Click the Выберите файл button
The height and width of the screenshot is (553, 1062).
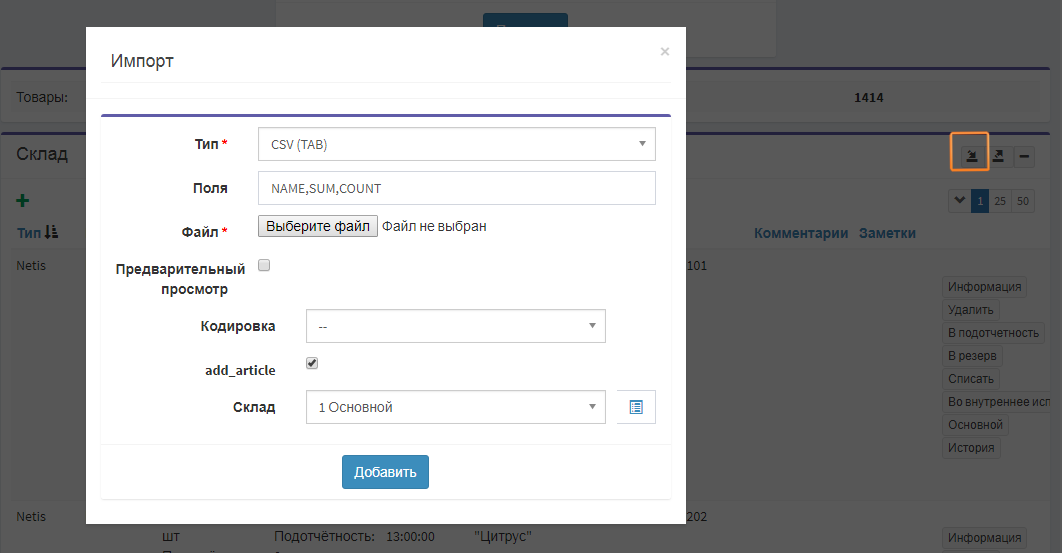click(x=318, y=226)
